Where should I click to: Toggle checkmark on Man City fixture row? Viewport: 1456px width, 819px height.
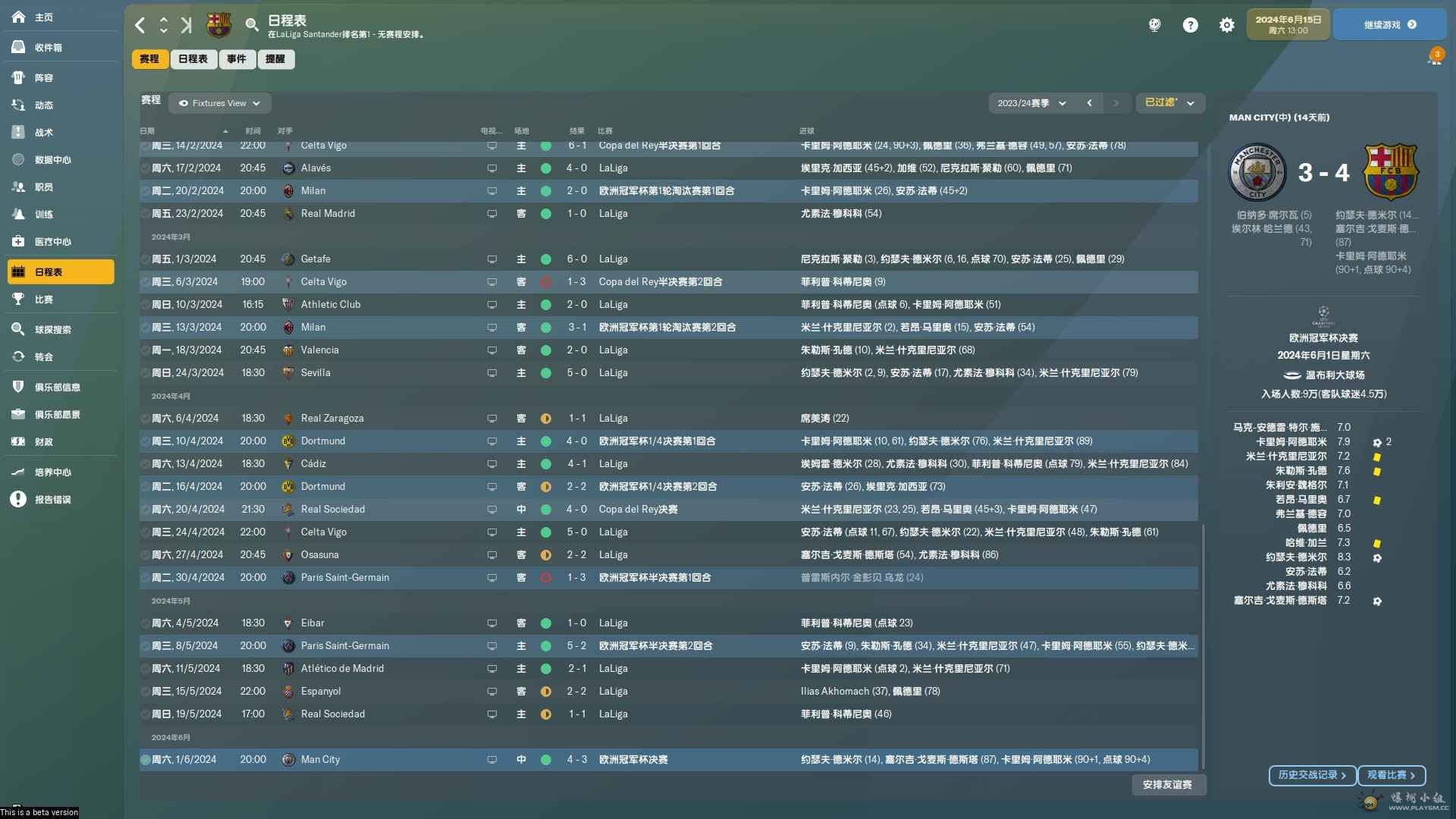point(146,759)
